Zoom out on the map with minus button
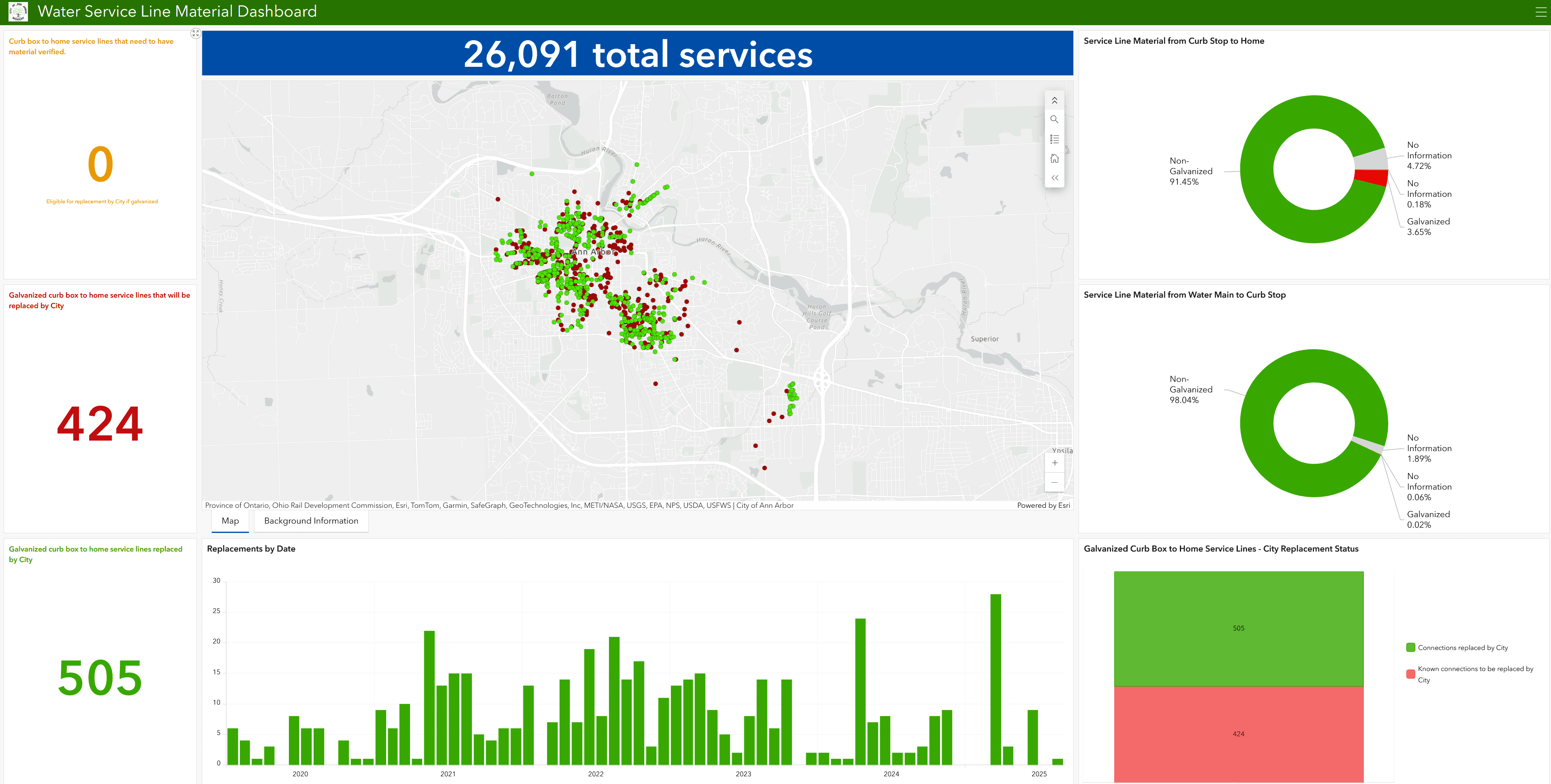This screenshot has width=1551, height=784. click(1055, 482)
